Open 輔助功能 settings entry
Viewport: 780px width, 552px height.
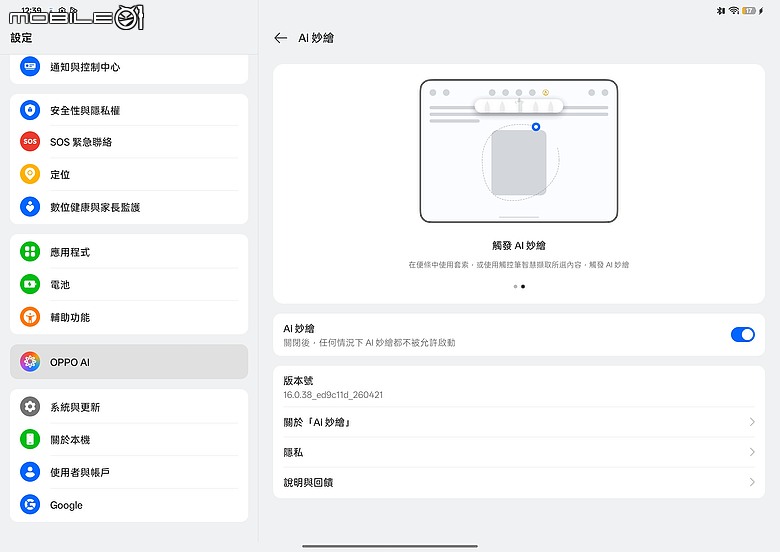point(129,317)
